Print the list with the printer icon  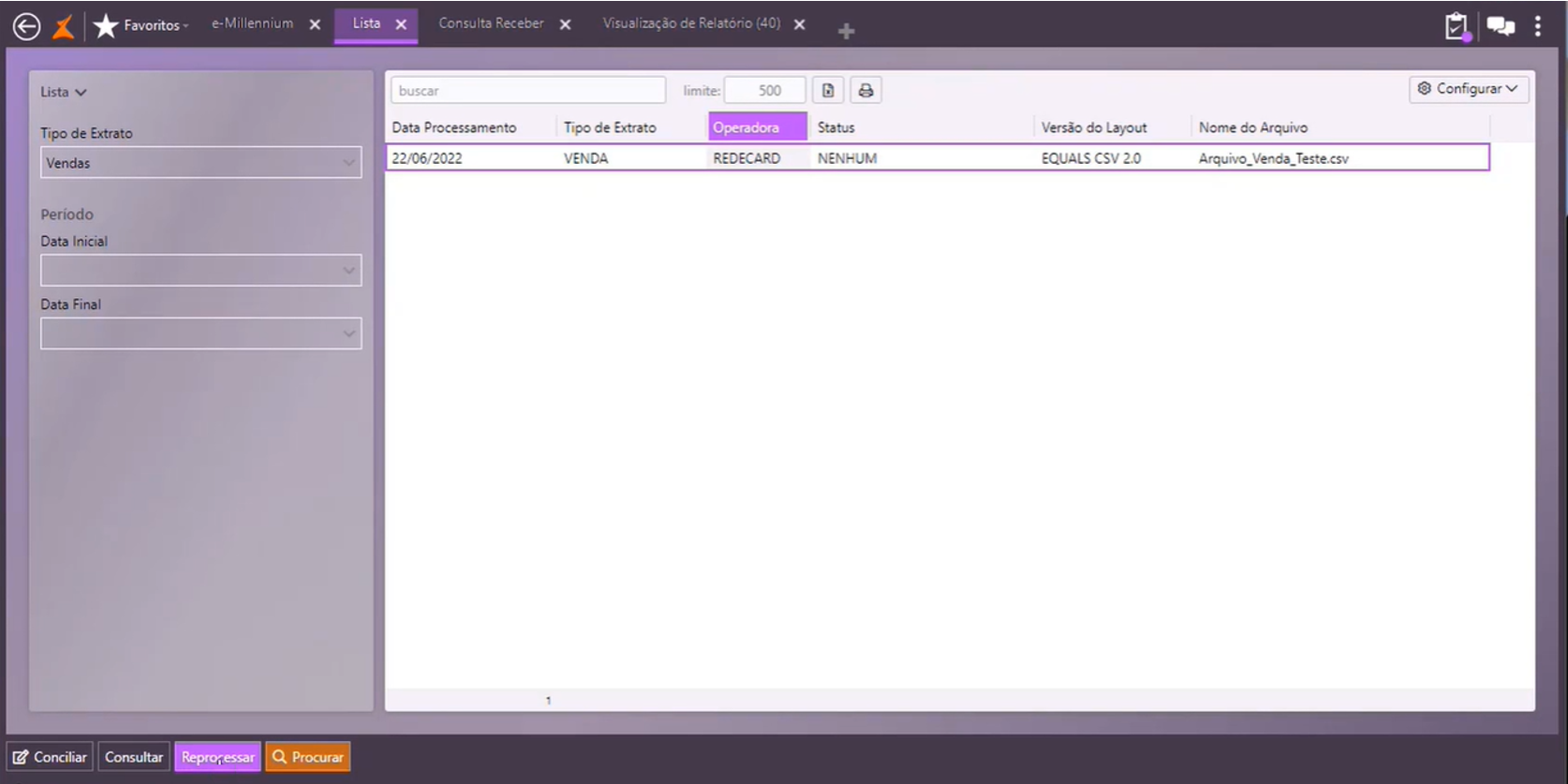coord(865,90)
